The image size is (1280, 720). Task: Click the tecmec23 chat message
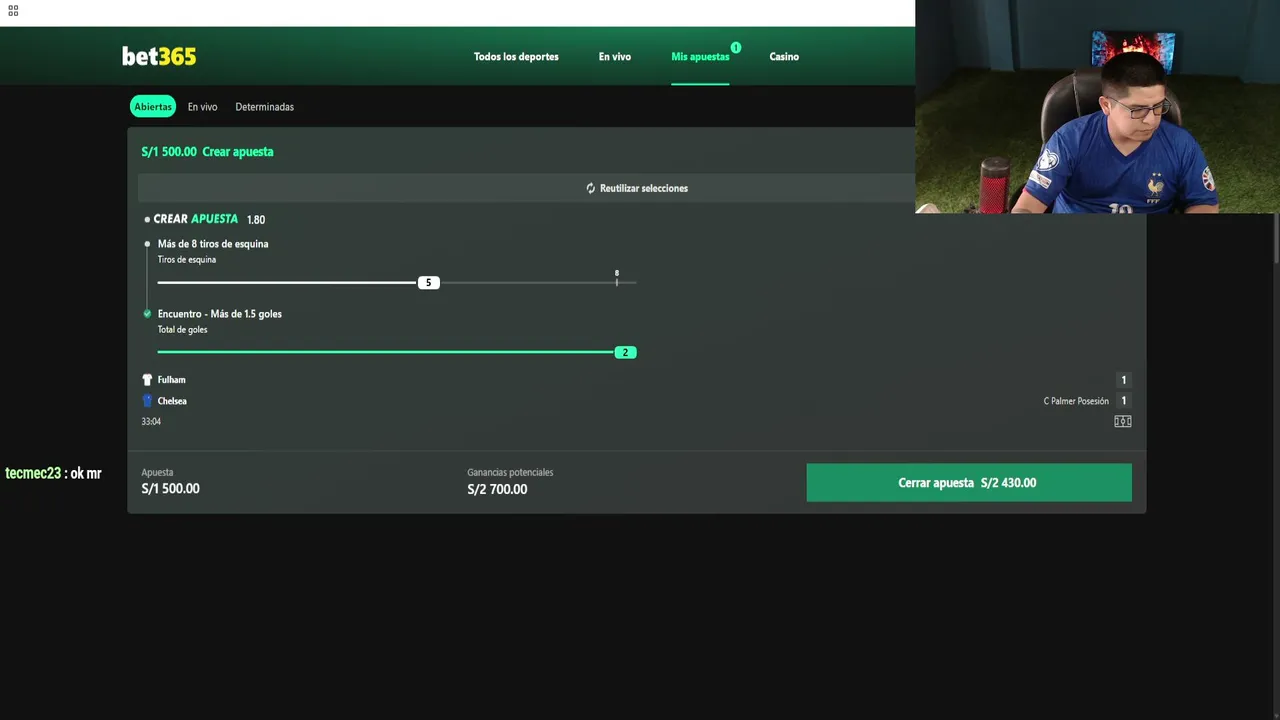point(53,474)
